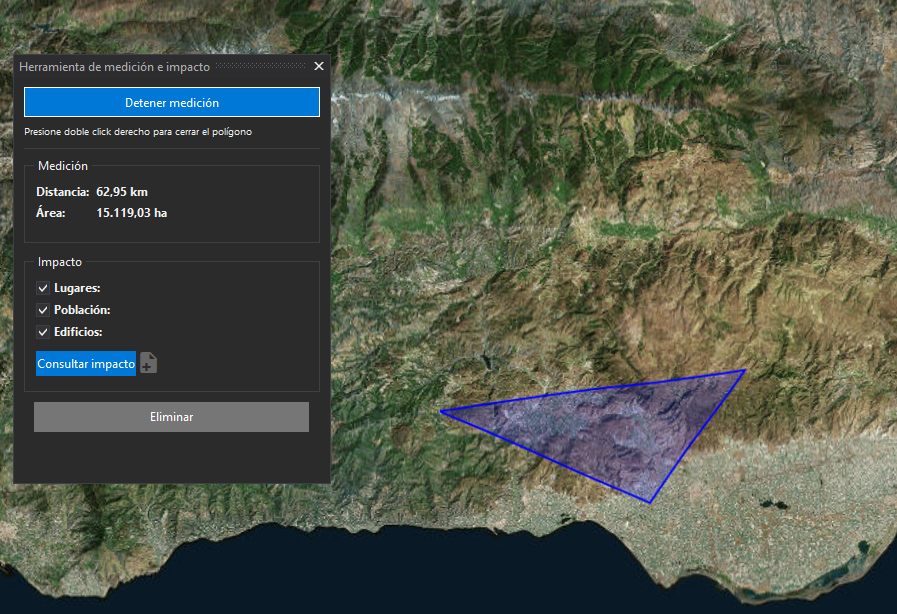Click the polygon's western vertex
This screenshot has height=614, width=897.
click(x=440, y=411)
